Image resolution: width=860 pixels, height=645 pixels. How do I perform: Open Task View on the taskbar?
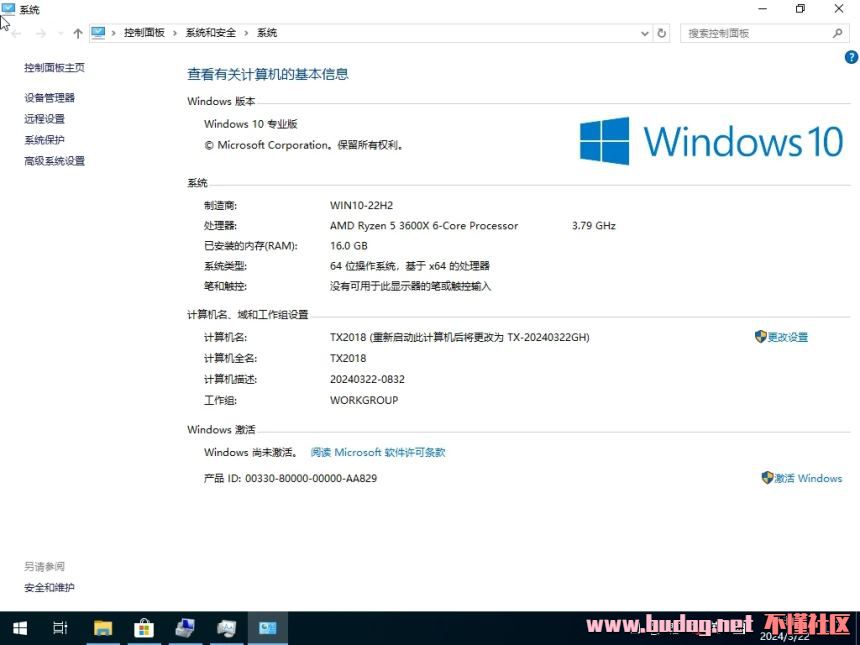tap(60, 628)
